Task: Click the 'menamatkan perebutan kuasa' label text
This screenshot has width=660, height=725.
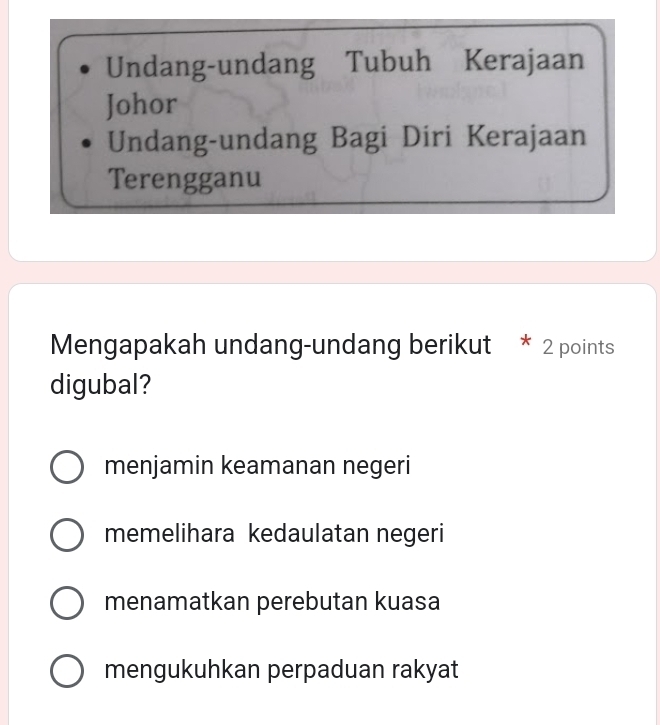Action: point(271,602)
